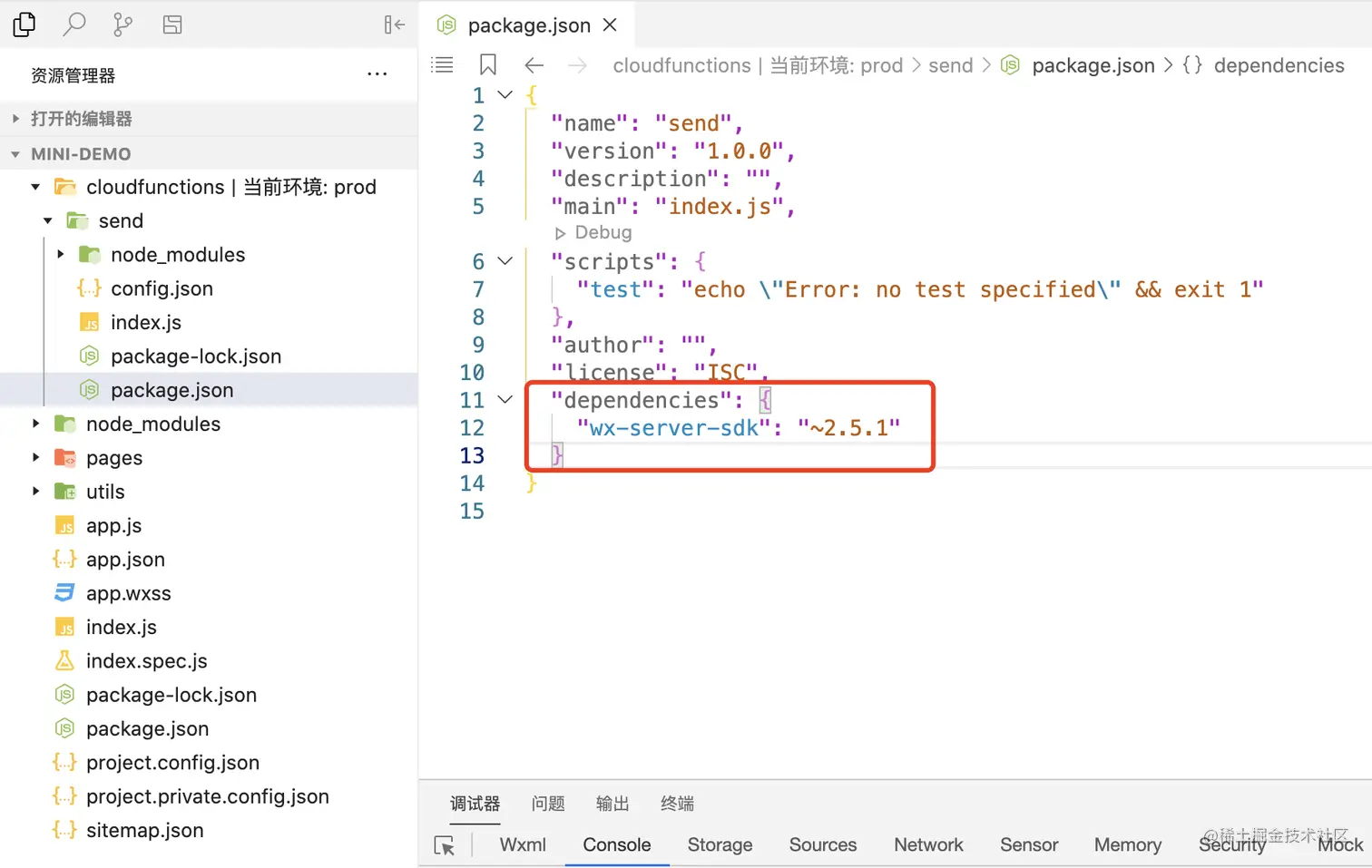Go back with the left arrow icon
This screenshot has width=1372, height=868.
534,65
